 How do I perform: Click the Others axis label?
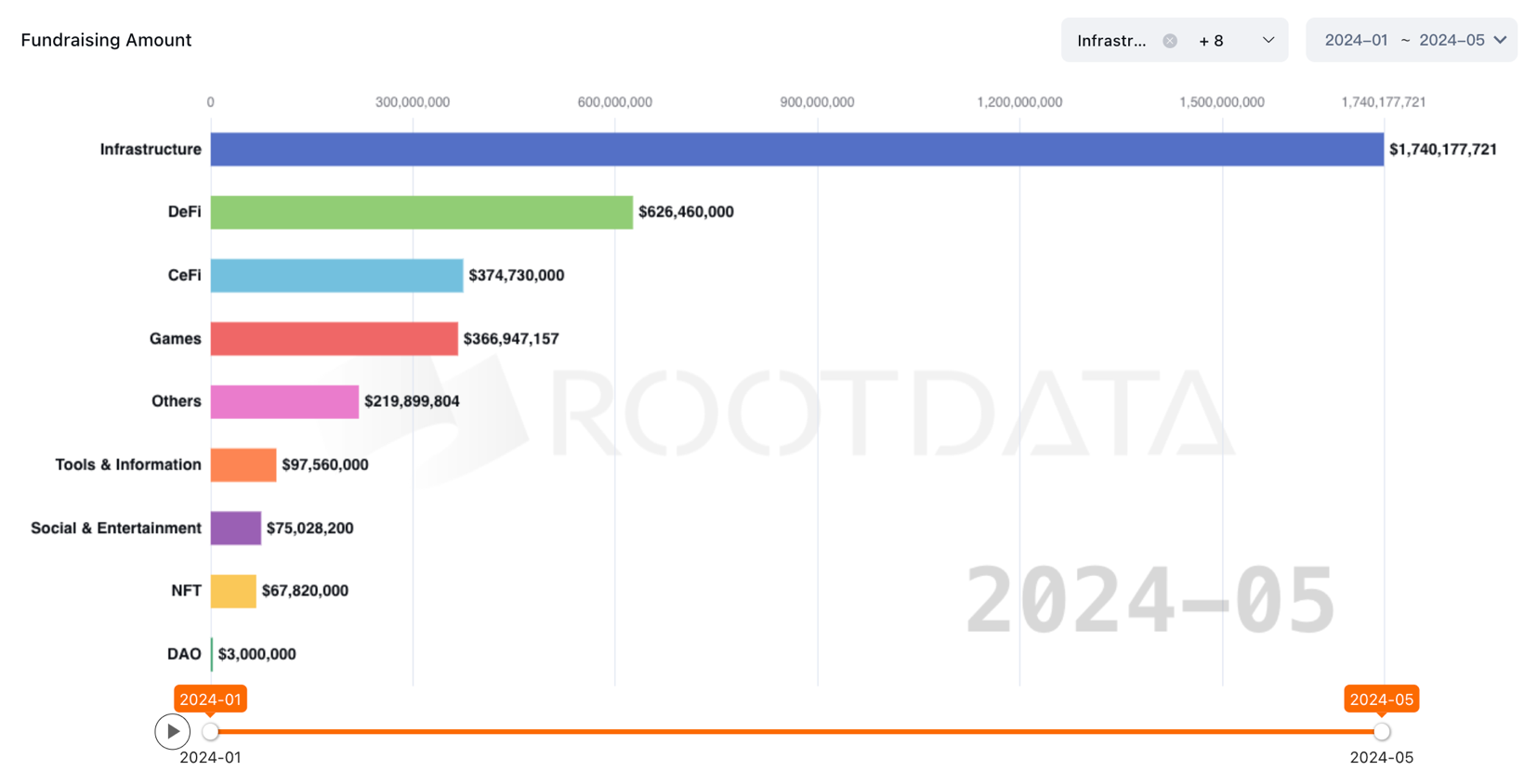177,401
